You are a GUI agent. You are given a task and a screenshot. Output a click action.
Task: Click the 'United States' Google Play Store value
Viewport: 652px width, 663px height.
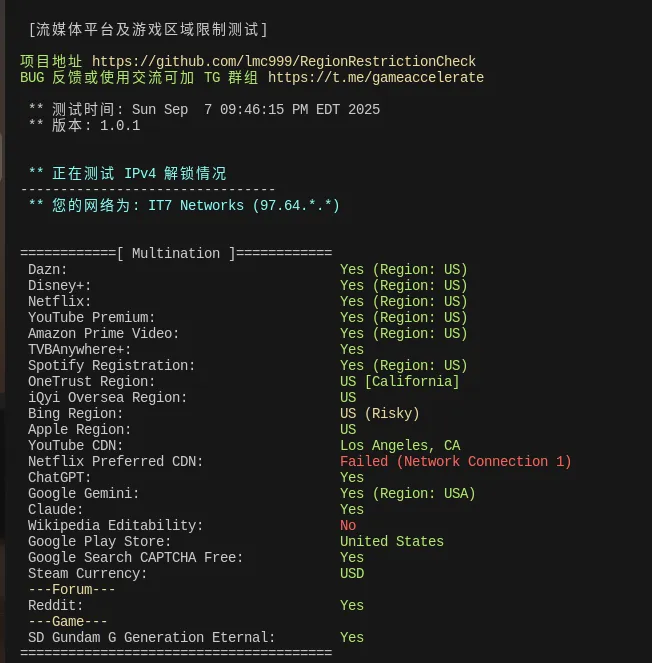[391, 542]
